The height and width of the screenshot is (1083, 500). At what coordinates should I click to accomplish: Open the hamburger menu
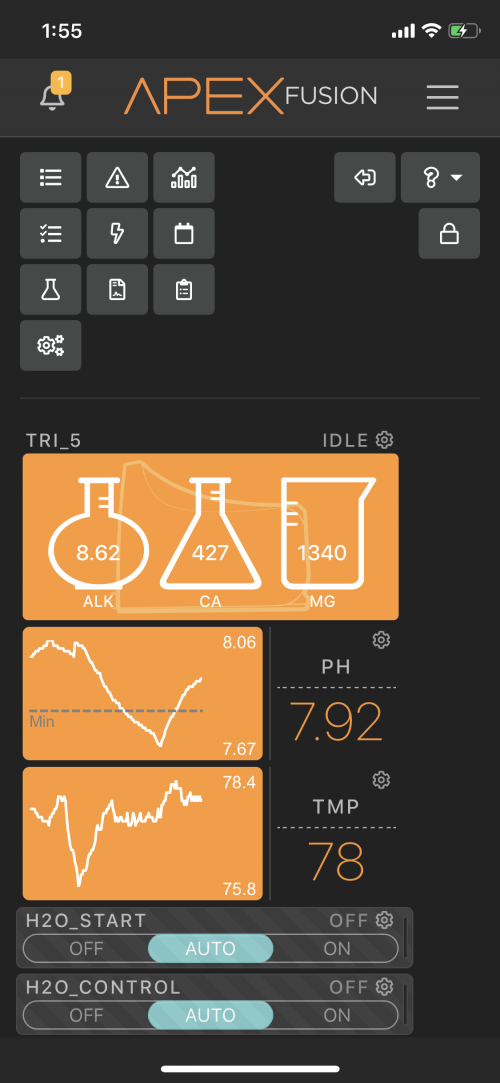(443, 97)
